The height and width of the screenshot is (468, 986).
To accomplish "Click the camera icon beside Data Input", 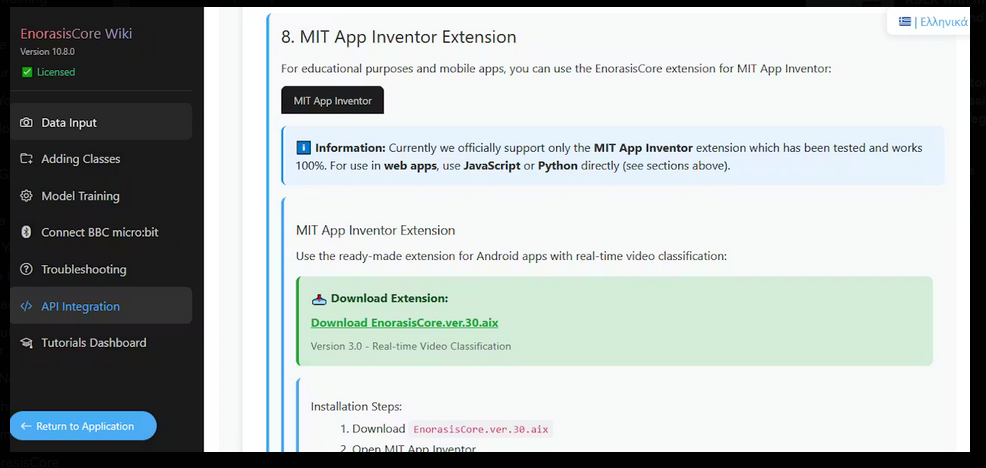I will (26, 123).
